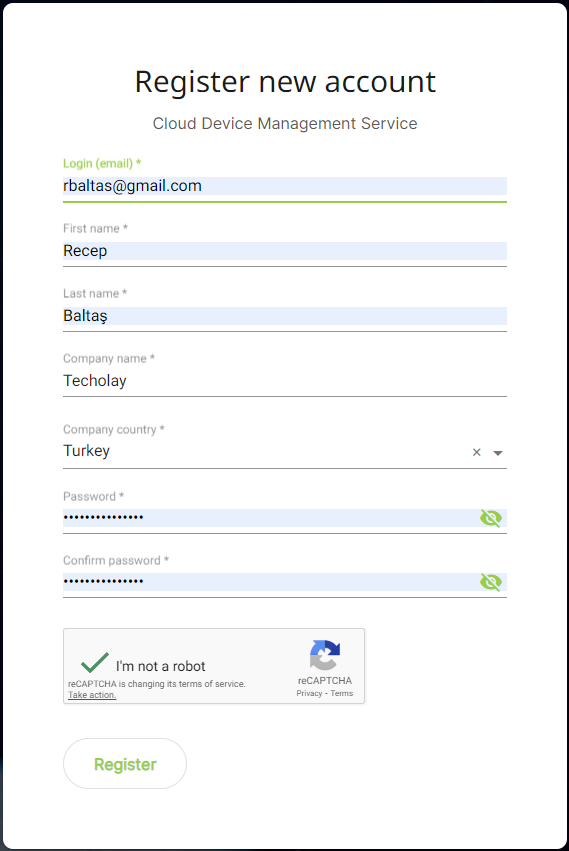Toggle the I'm not a robot checkbox
Screen dimensions: 569x851
[x=95, y=663]
